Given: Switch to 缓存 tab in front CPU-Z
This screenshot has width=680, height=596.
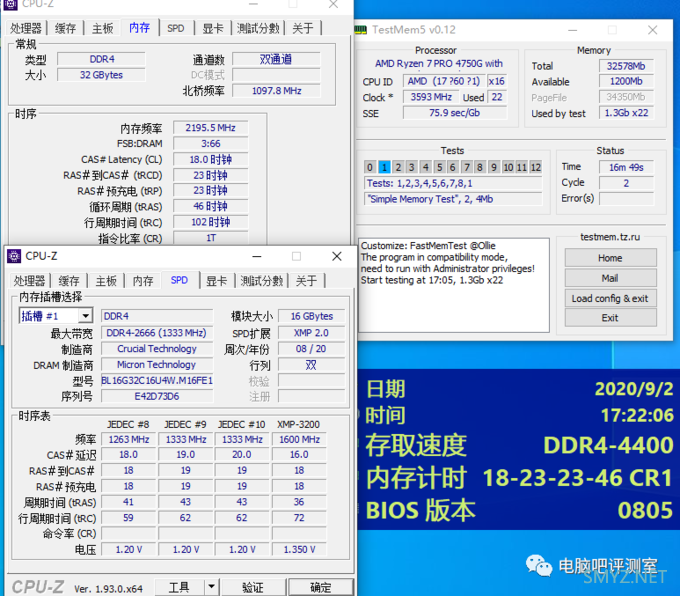Looking at the screenshot, I should pyautogui.click(x=69, y=281).
